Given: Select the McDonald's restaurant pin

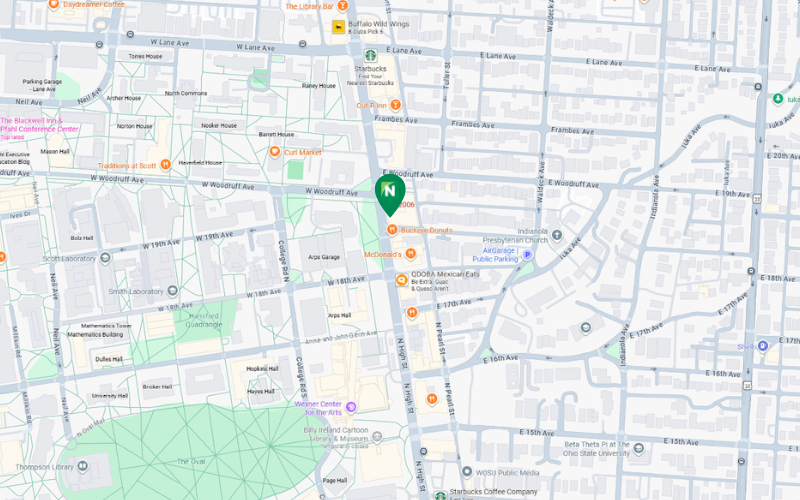Looking at the screenshot, I should coord(411,254).
